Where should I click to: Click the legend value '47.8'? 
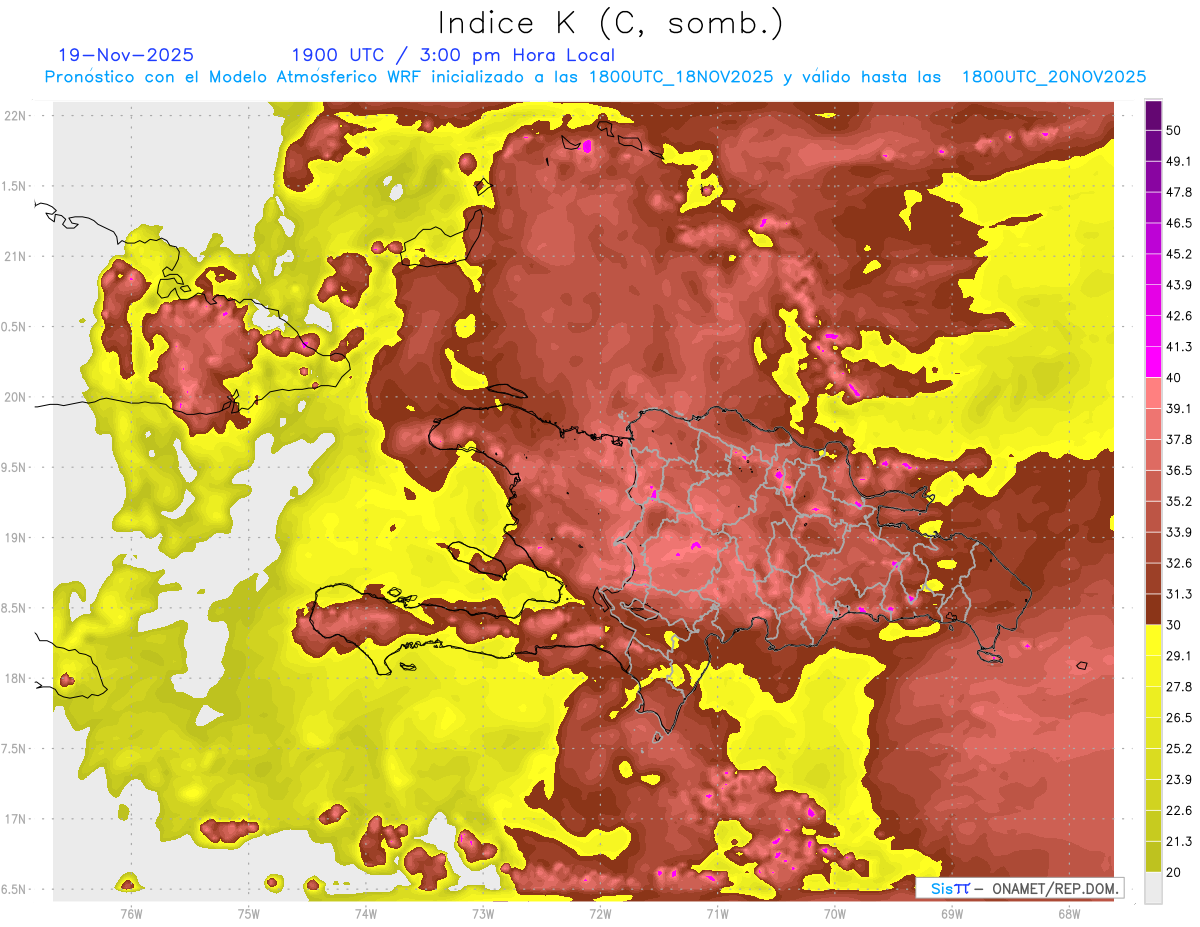click(x=1178, y=193)
